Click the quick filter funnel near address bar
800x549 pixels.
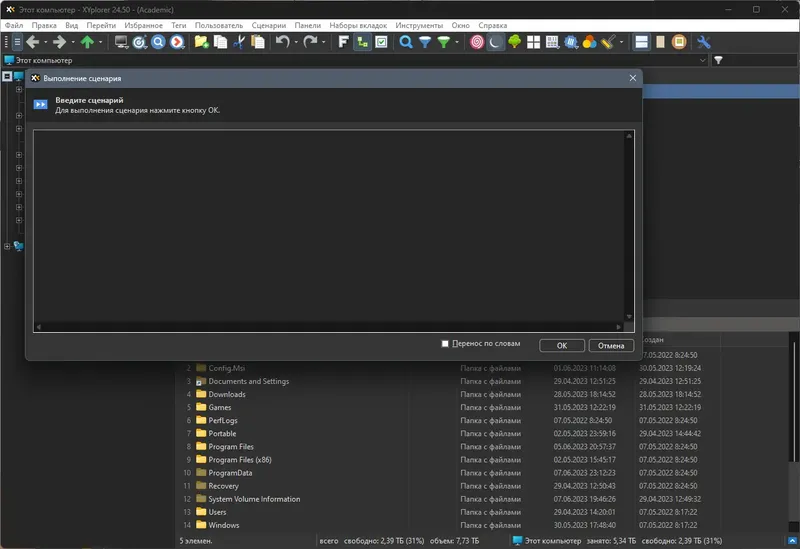718,60
